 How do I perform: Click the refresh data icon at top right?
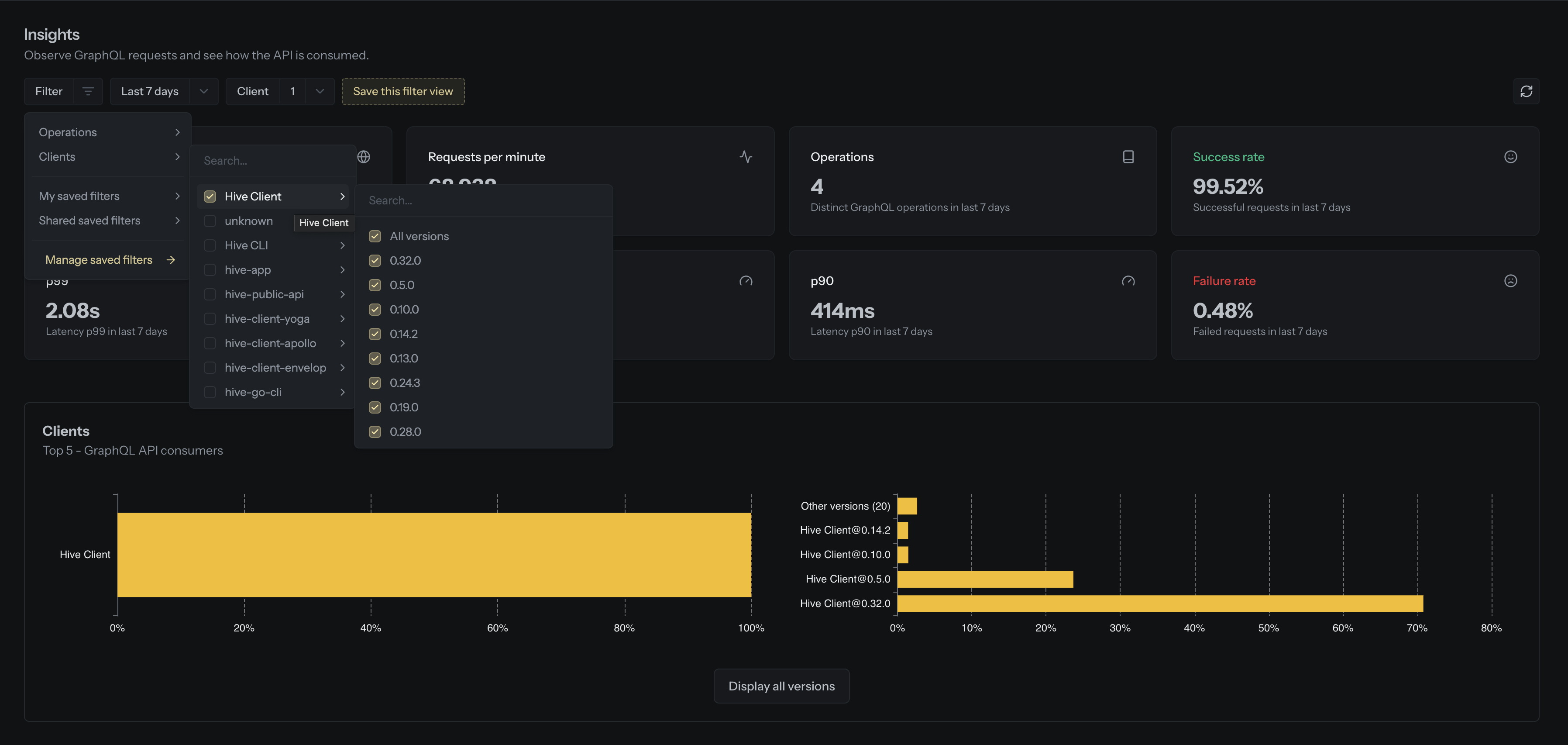coord(1527,91)
